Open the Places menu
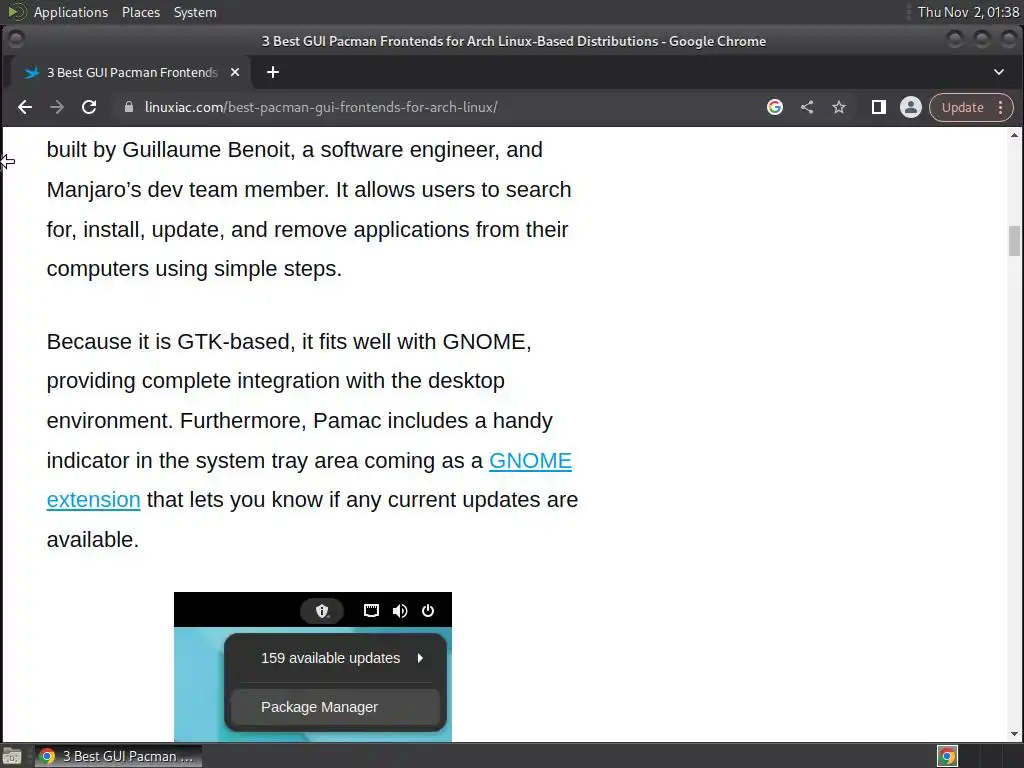The width and height of the screenshot is (1024, 768). [x=140, y=12]
